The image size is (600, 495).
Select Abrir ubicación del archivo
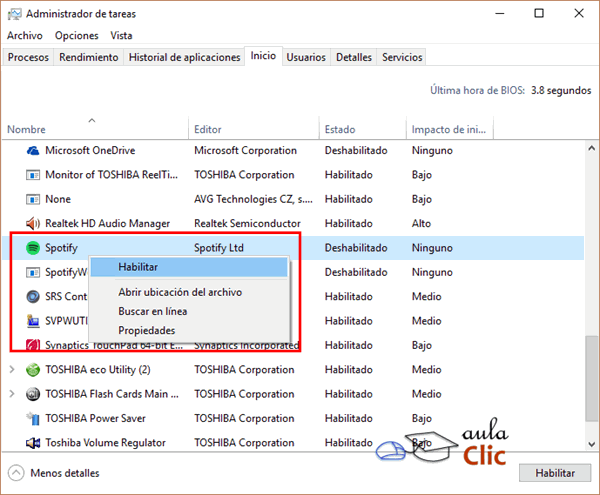point(179,292)
